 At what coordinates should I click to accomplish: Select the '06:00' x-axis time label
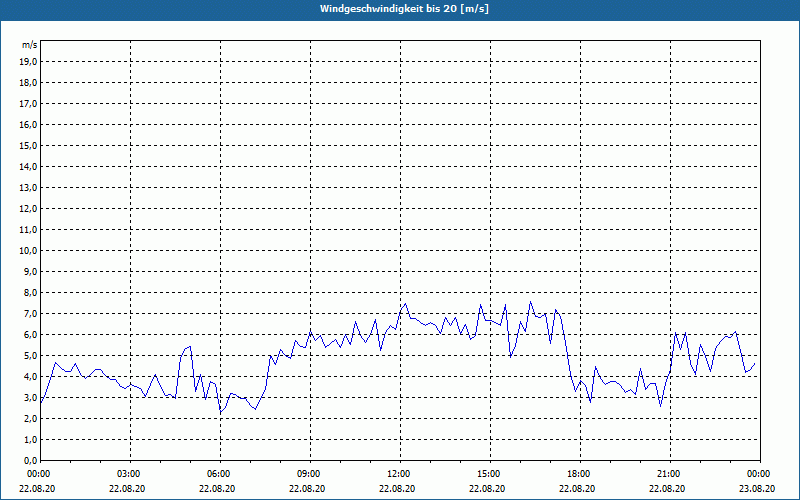[217, 474]
